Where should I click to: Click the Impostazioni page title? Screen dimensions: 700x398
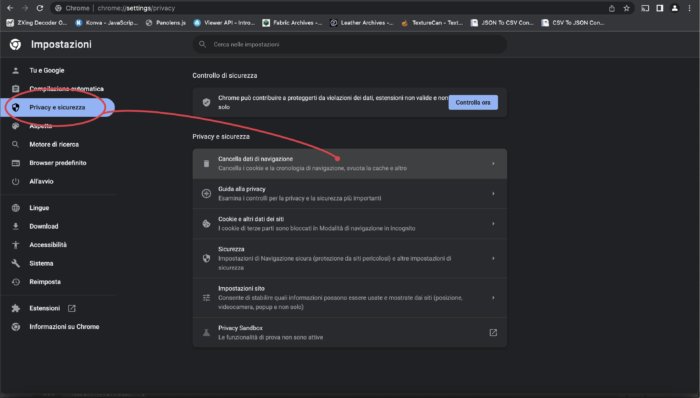point(61,44)
